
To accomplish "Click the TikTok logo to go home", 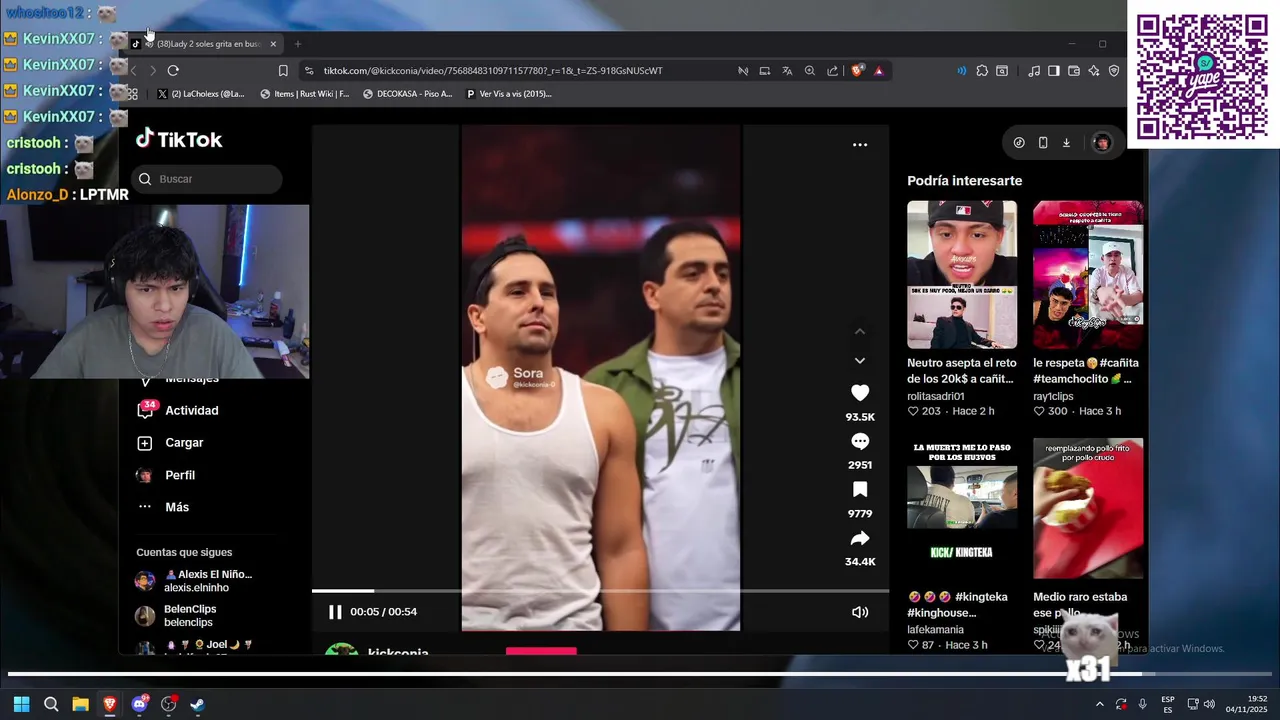I will [180, 139].
